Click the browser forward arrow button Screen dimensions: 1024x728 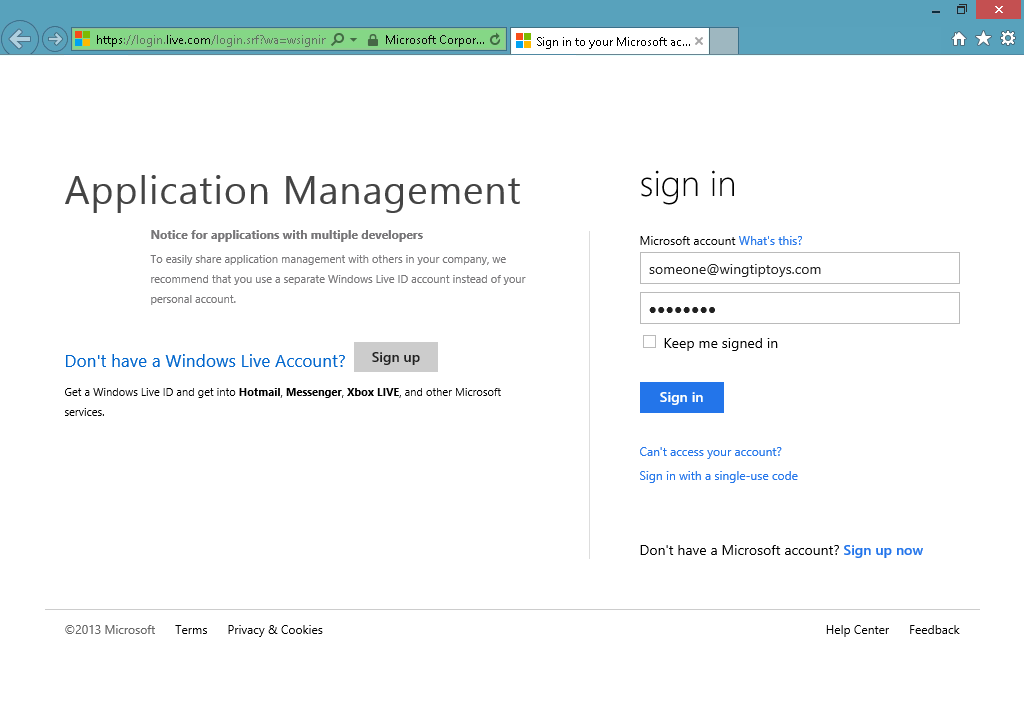click(55, 39)
